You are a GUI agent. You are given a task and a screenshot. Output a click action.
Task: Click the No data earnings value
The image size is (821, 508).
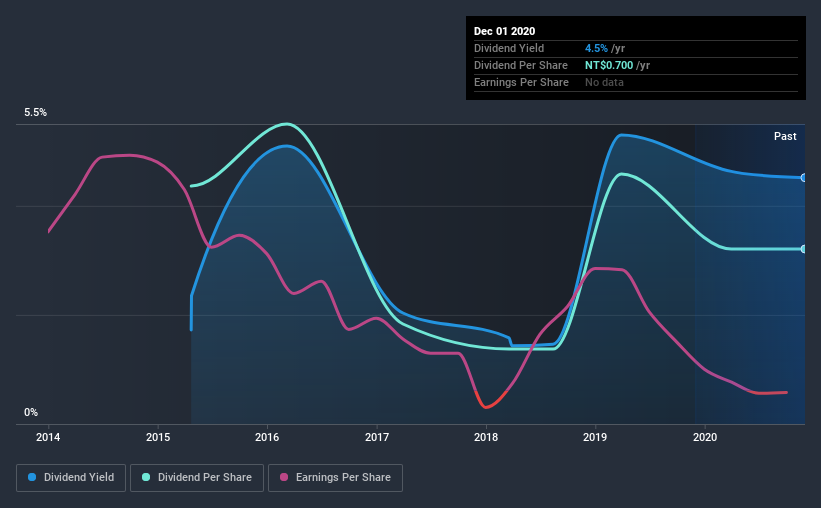(x=604, y=82)
